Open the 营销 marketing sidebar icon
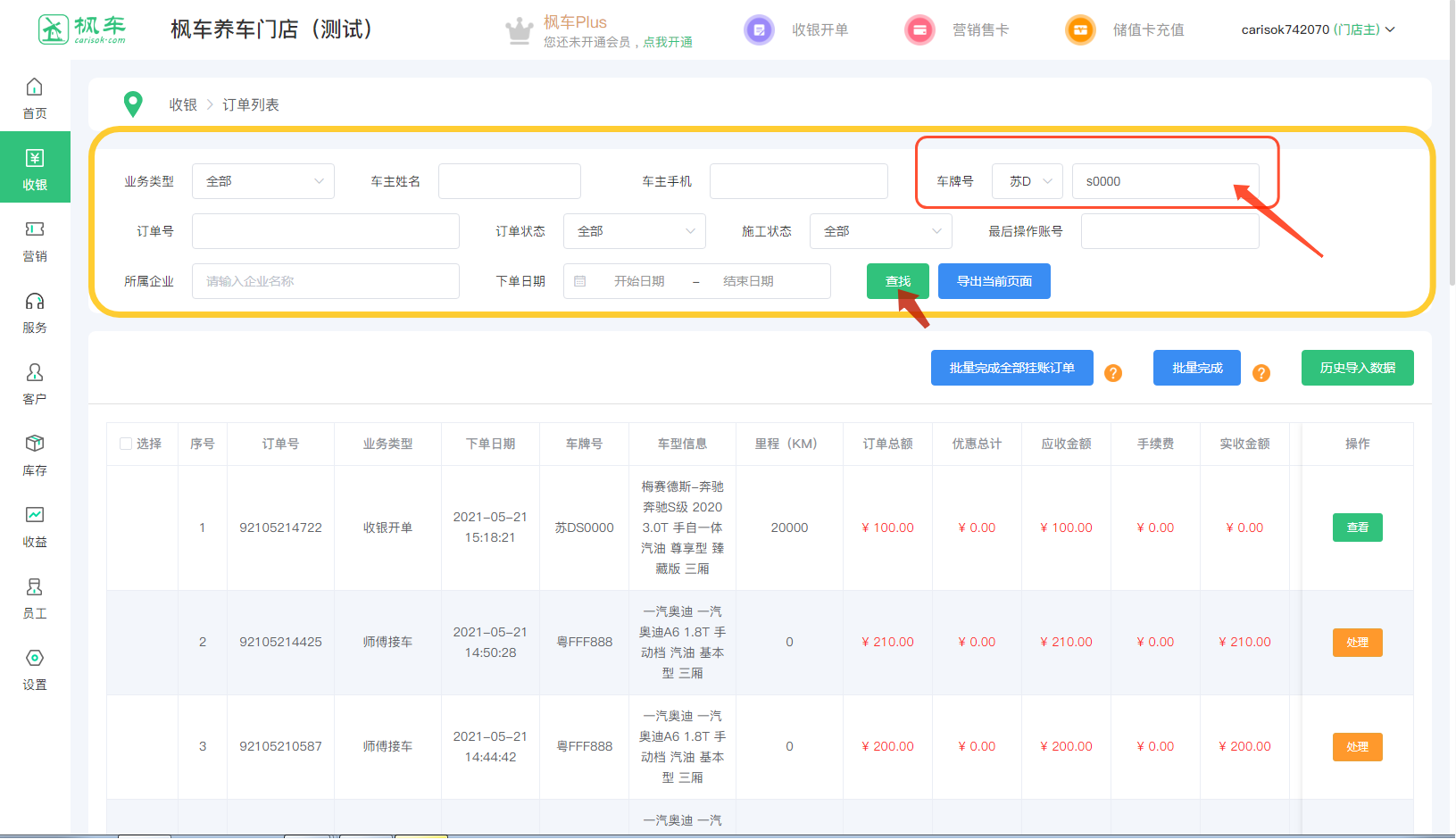The height and width of the screenshot is (839, 1456). 35,230
